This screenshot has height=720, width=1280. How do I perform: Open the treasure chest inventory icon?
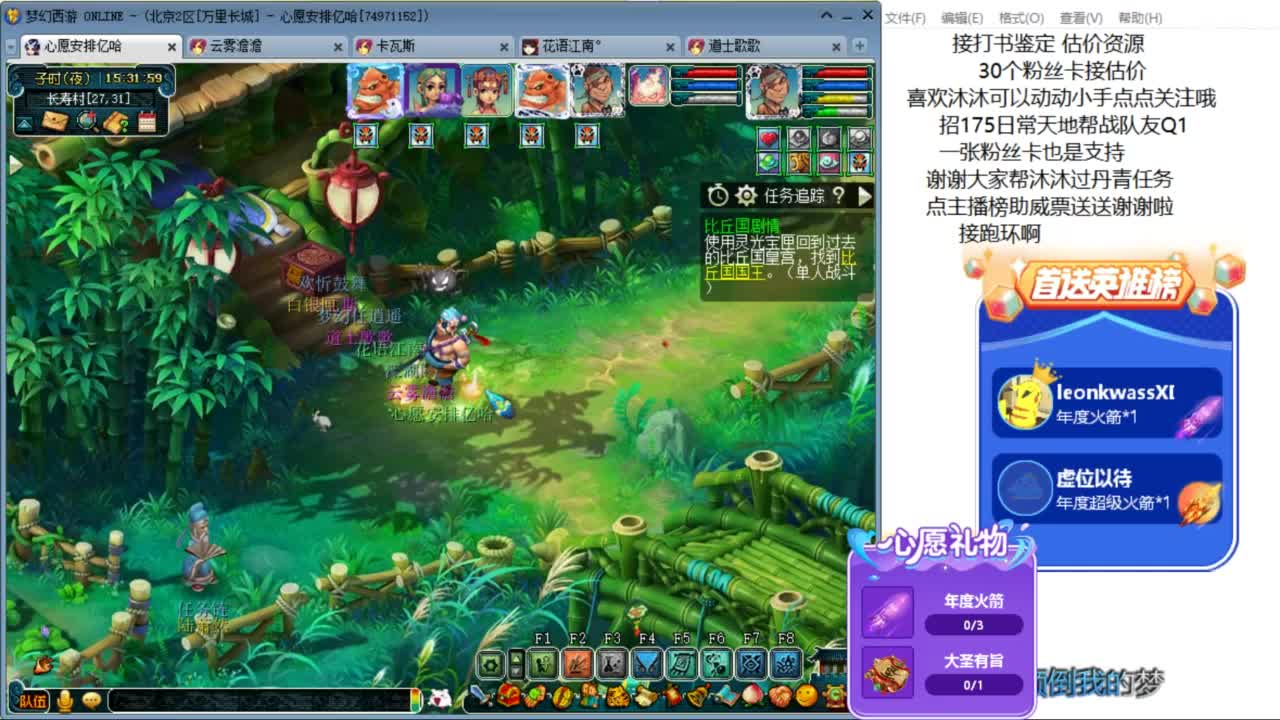tap(509, 694)
